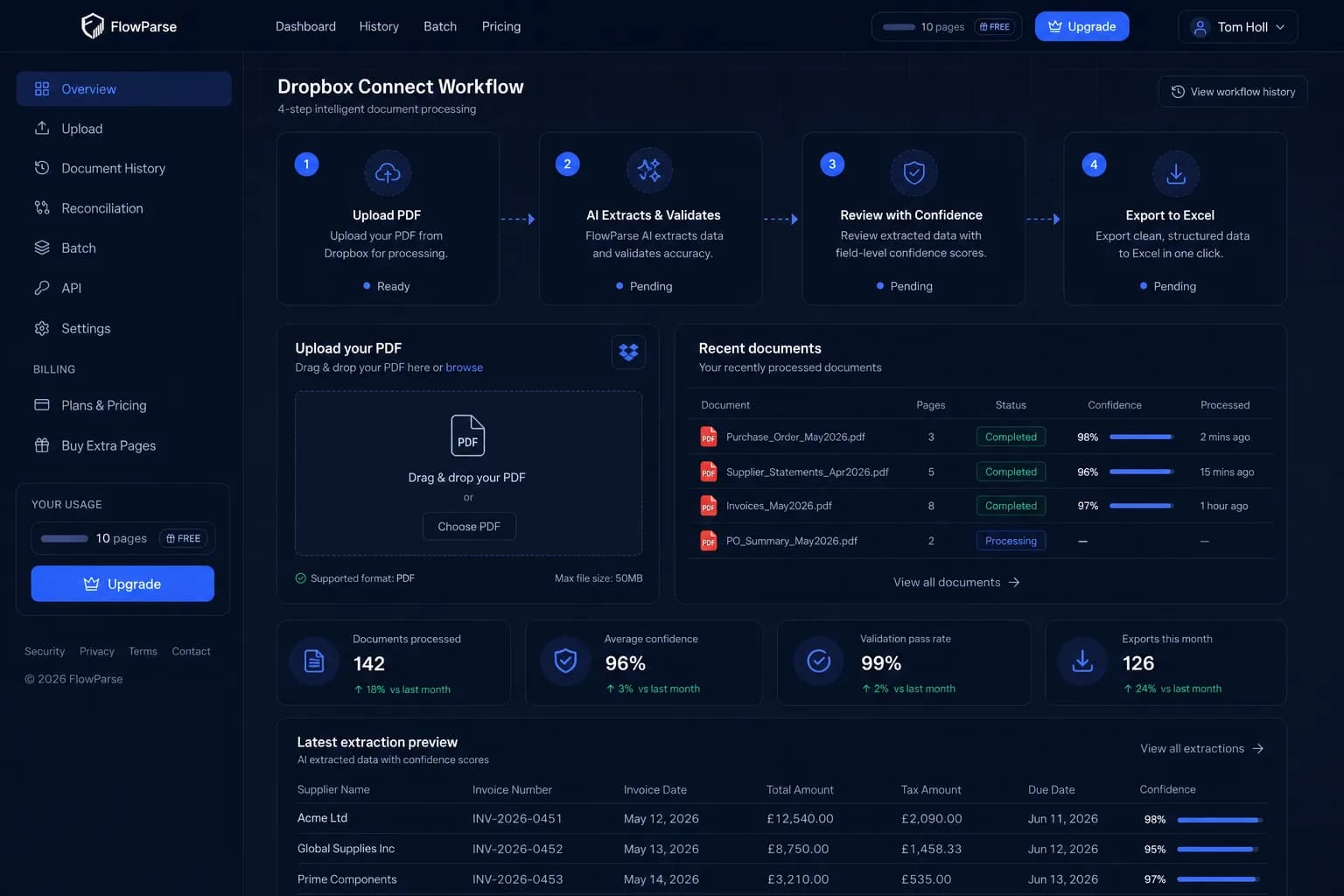1344x896 pixels.
Task: Click the Reconciliation icon in sidebar
Action: (x=42, y=207)
